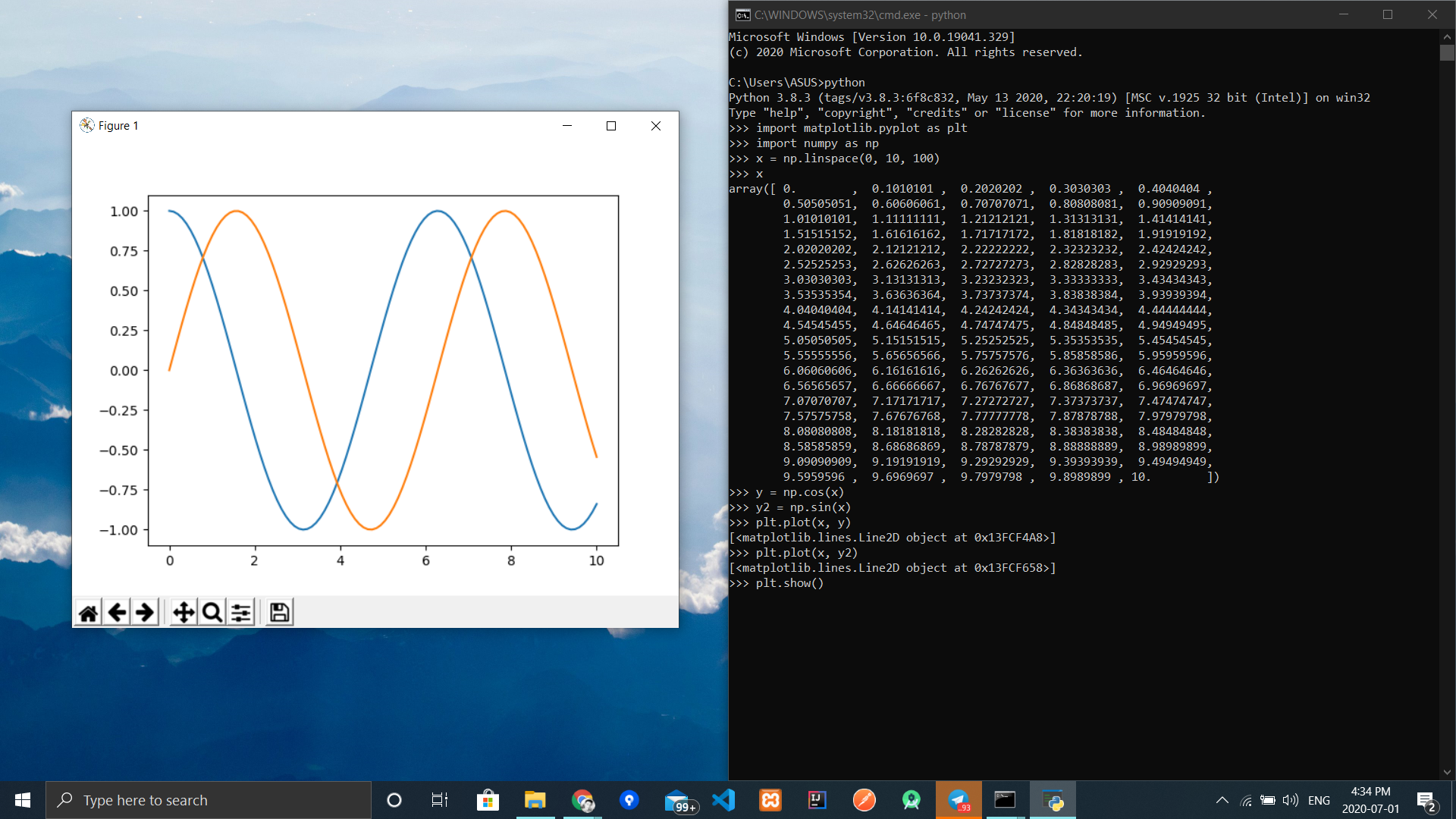Open Telegram from taskbar
This screenshot has height=819, width=1456.
[x=959, y=800]
